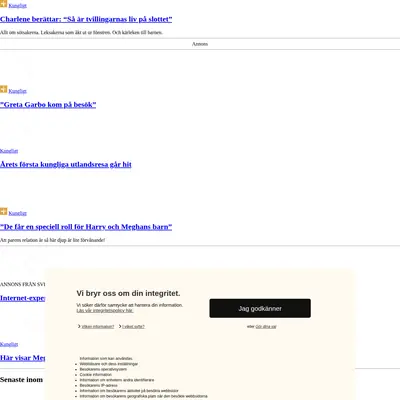The image size is (400, 400).
Task: Open the partially hidden Här visar Me… headline
Action: click(x=22, y=358)
